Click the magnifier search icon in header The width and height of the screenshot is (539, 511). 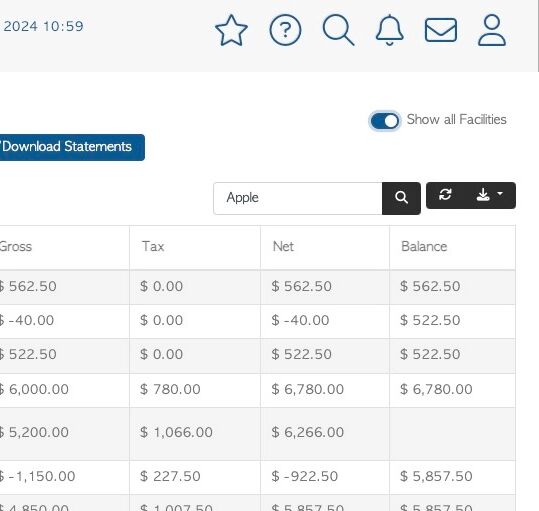(x=338, y=30)
